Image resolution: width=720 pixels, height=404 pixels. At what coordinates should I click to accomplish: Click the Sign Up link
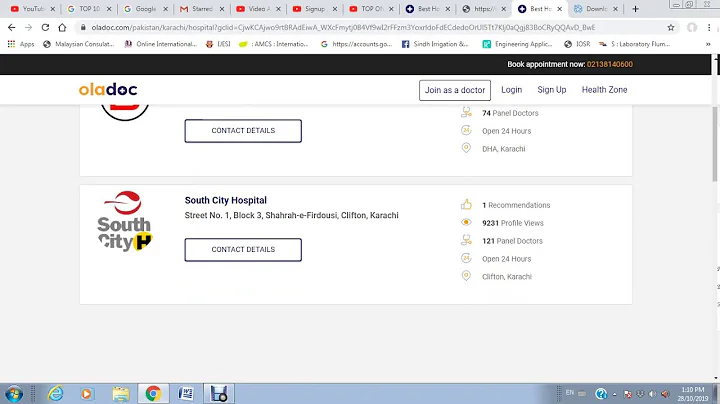click(551, 90)
